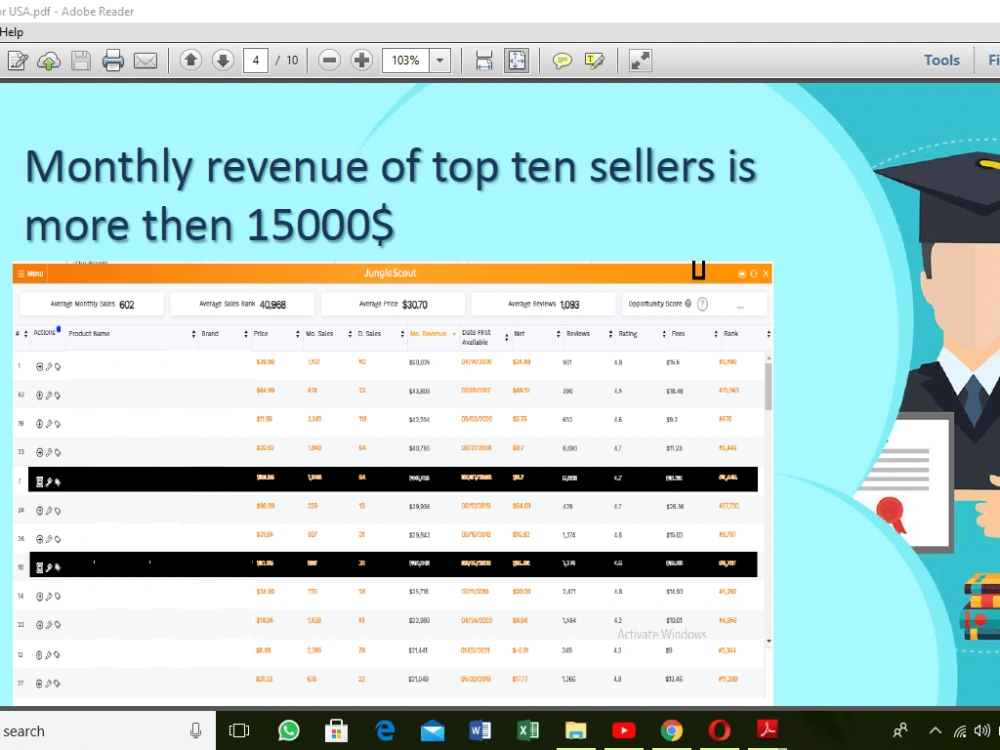The image size is (1000, 750).
Task: Click the D. Sales column header
Action: (x=369, y=334)
